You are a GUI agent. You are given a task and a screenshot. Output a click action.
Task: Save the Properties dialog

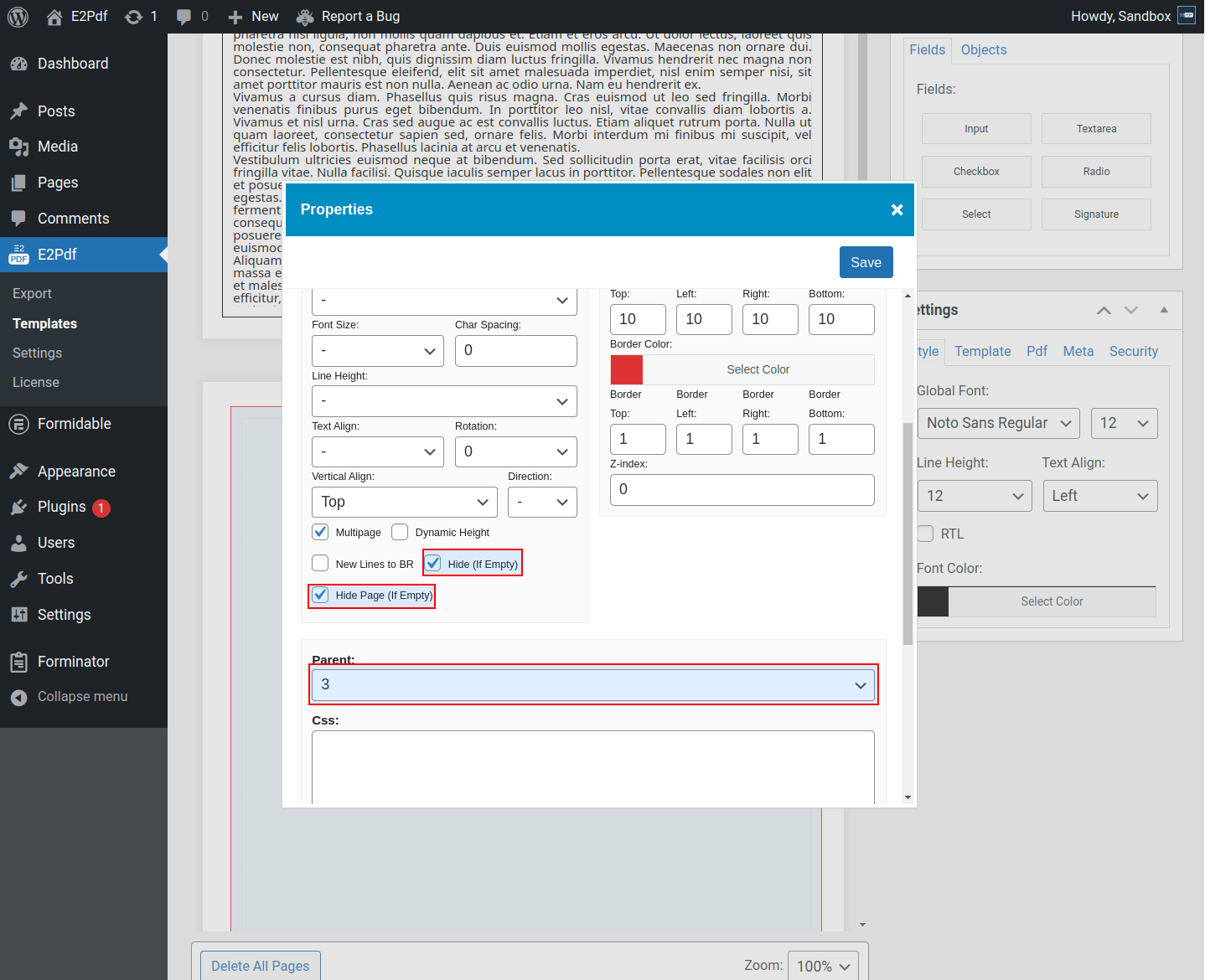point(866,262)
